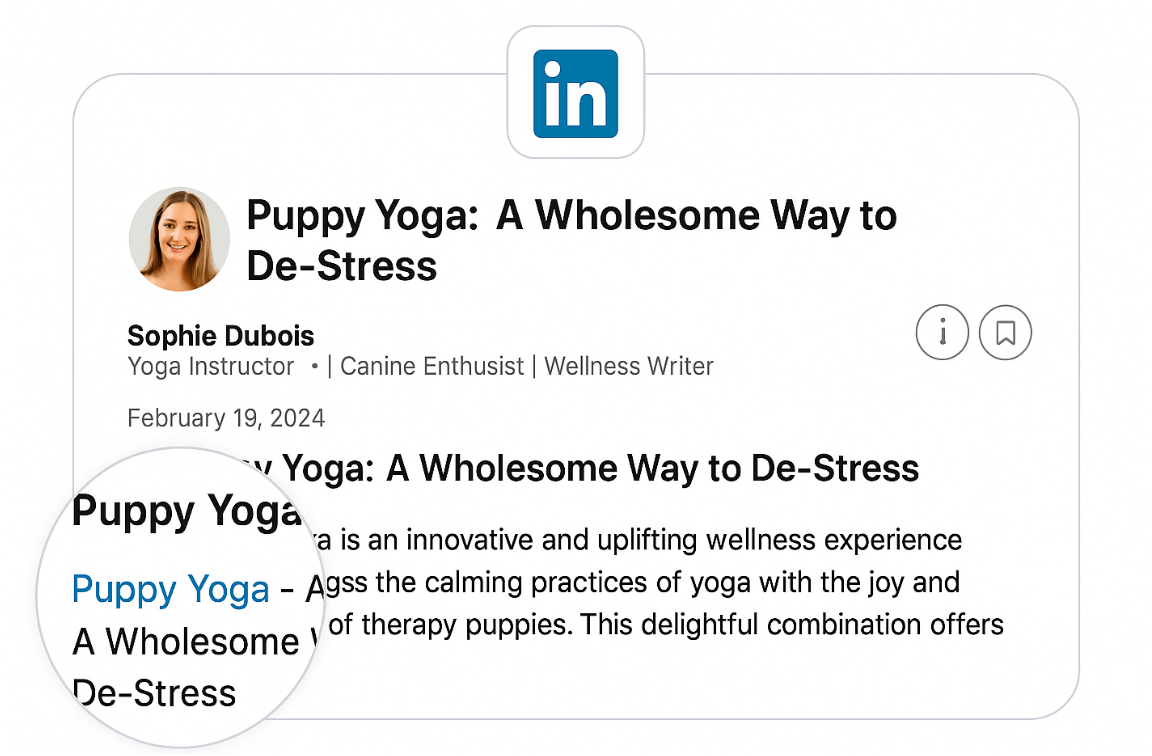Screen dimensions: 1152x756
Task: Click the 'De-Stress' text inside the magnifier circle
Action: (154, 693)
